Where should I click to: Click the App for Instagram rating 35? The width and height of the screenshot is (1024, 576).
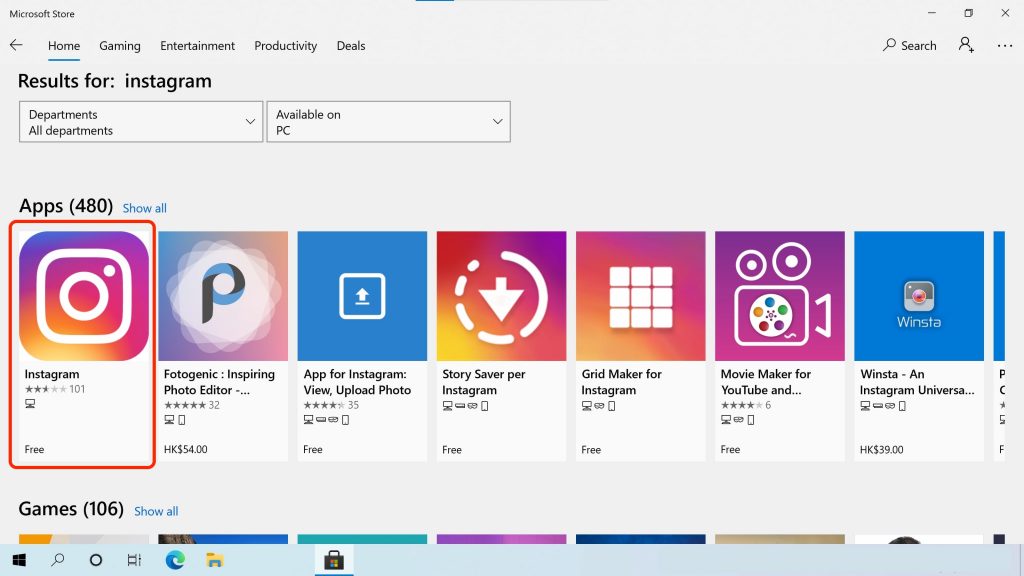331,405
